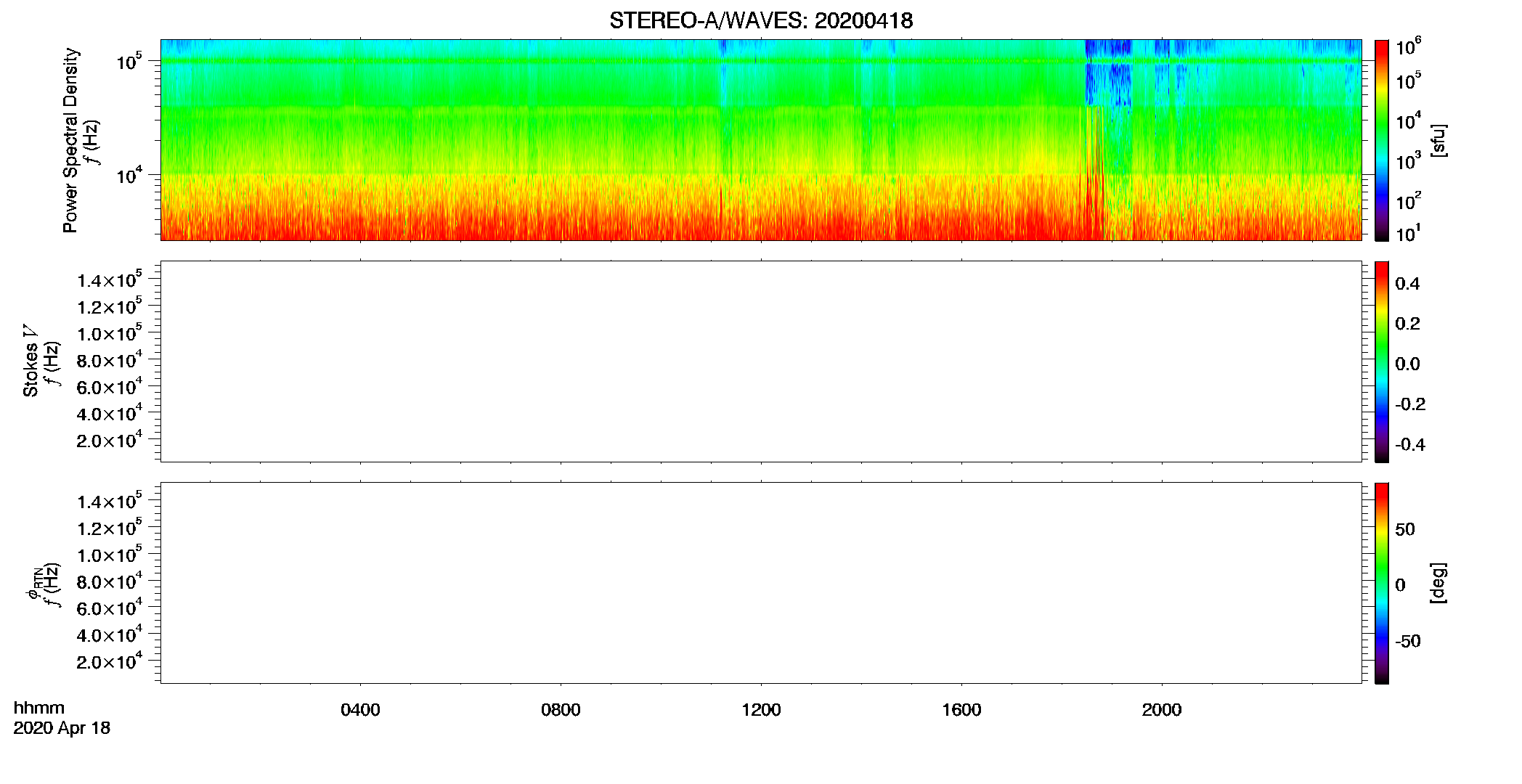
Task: Click the Stokes V axis label
Action: point(30,361)
